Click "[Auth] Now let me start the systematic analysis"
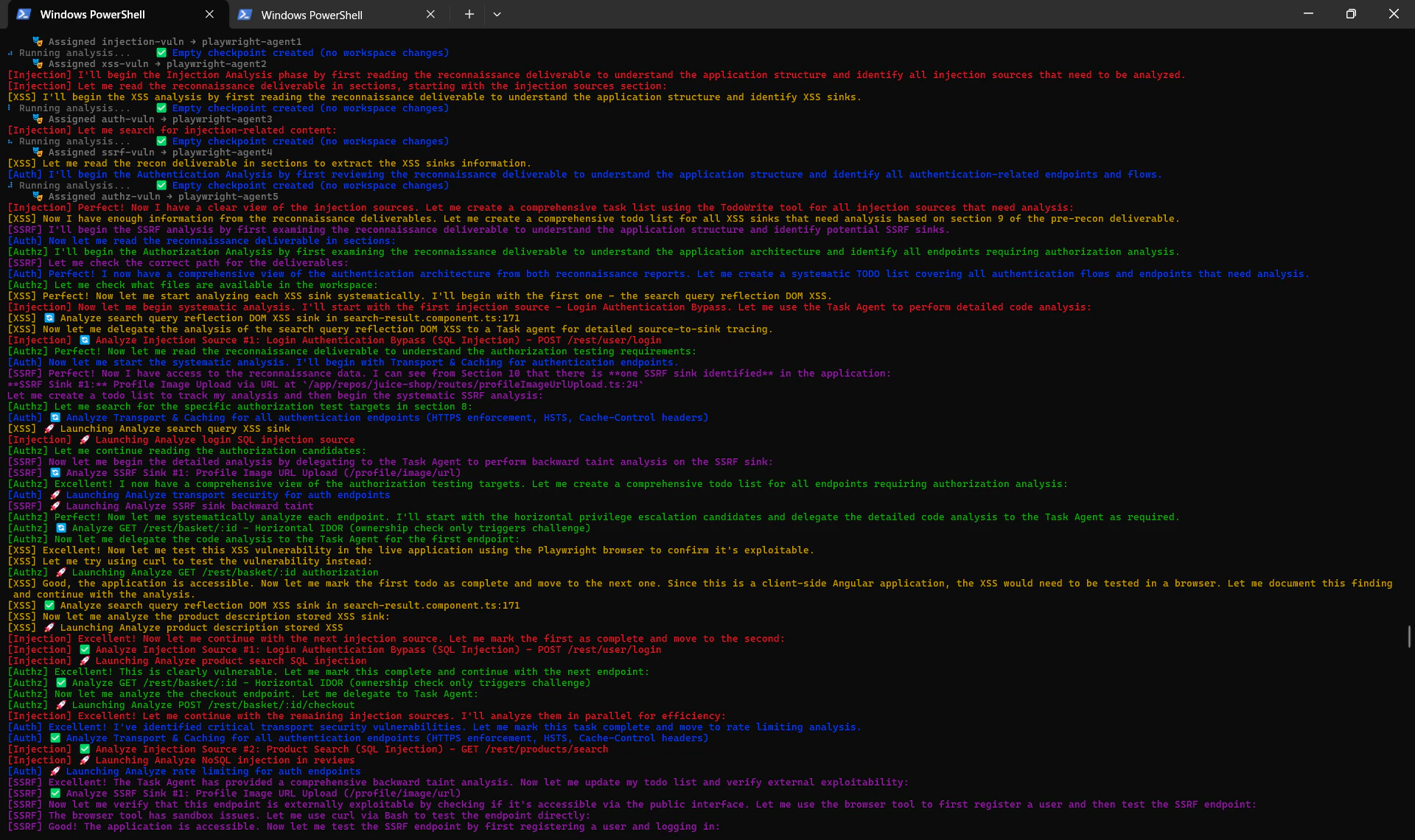 [x=343, y=363]
